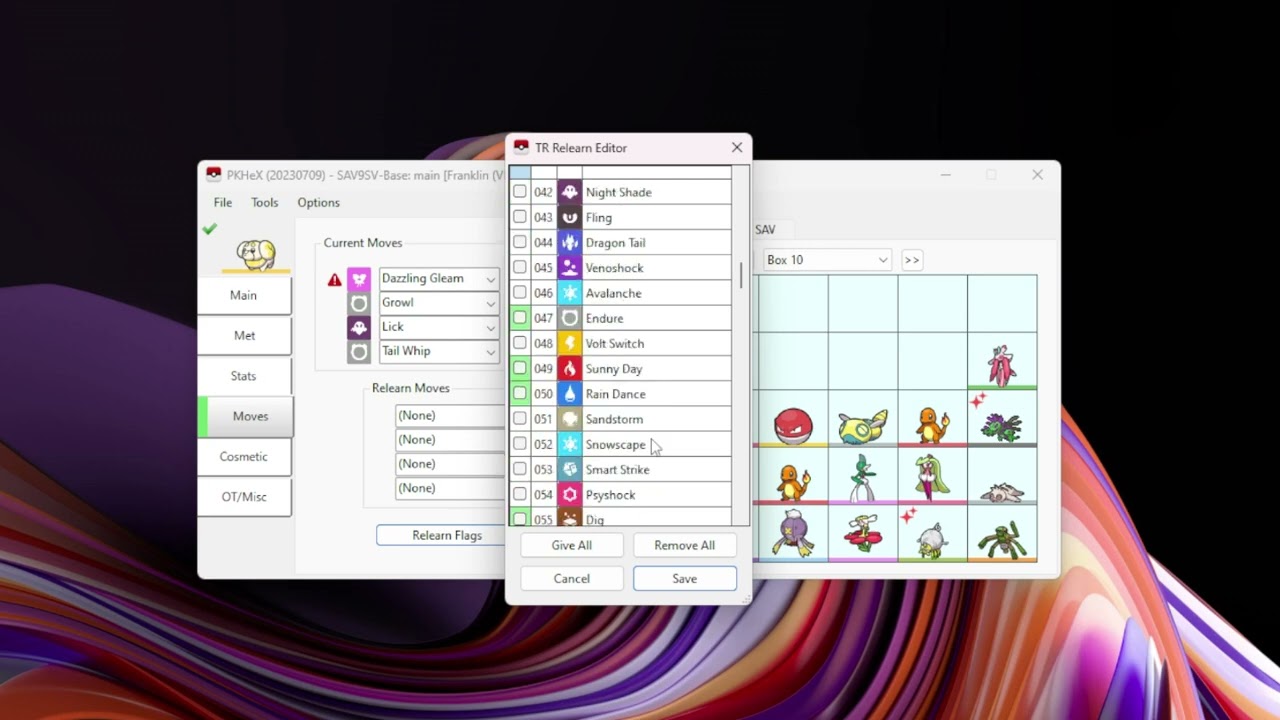The image size is (1280, 720).
Task: Tick the checkbox for 042 Night Shade
Action: click(x=520, y=192)
